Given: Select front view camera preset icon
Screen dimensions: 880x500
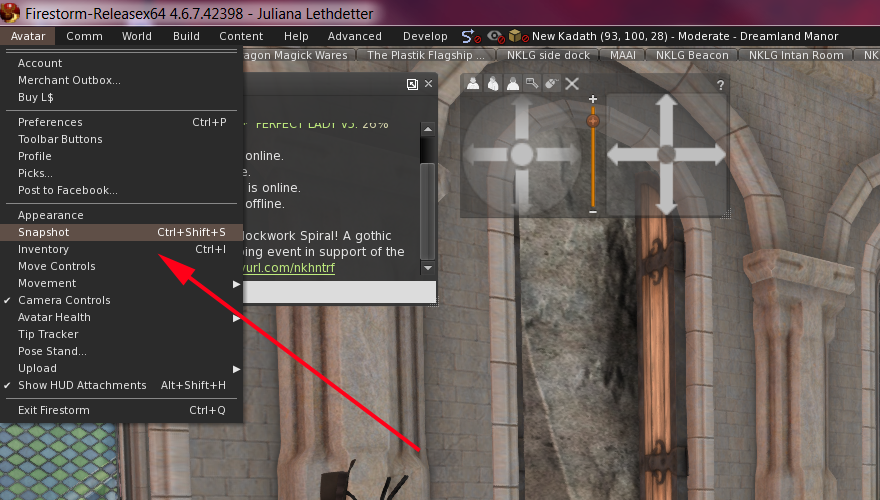Looking at the screenshot, I should coord(473,84).
